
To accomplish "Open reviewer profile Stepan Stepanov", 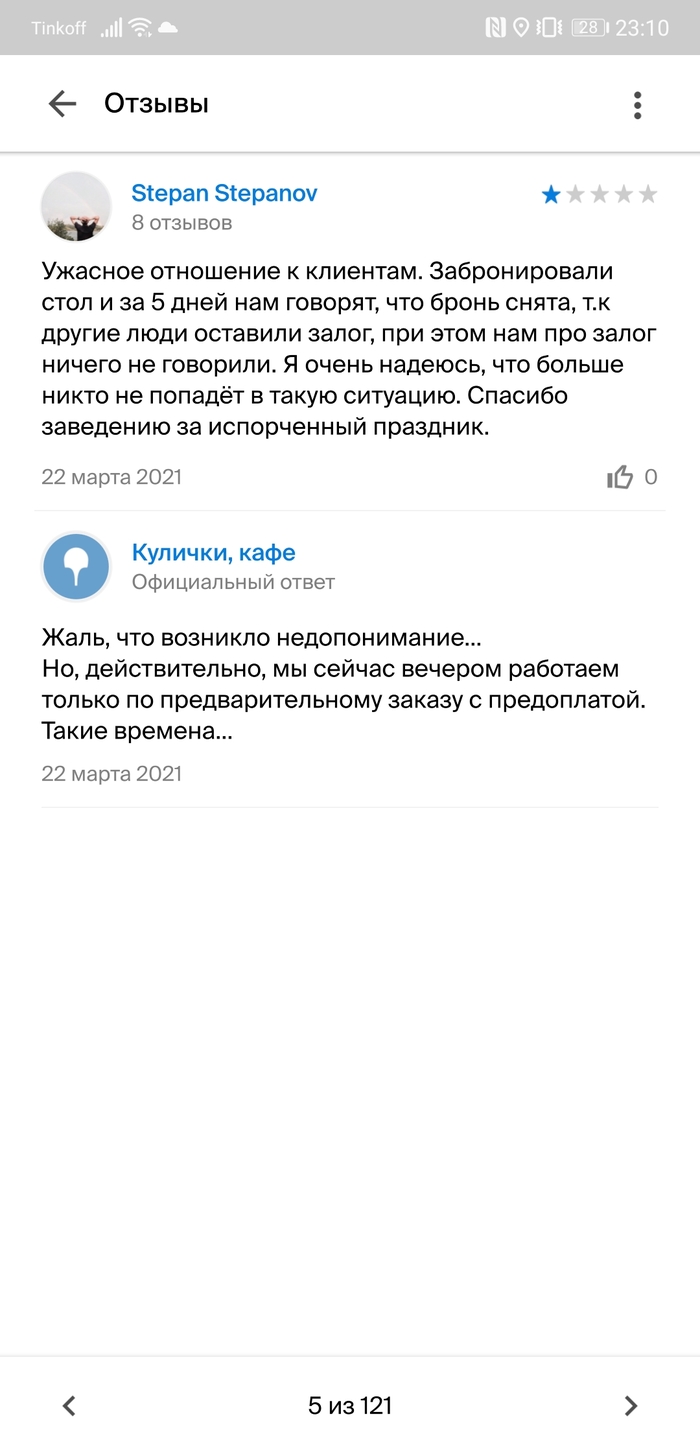I will tap(224, 193).
